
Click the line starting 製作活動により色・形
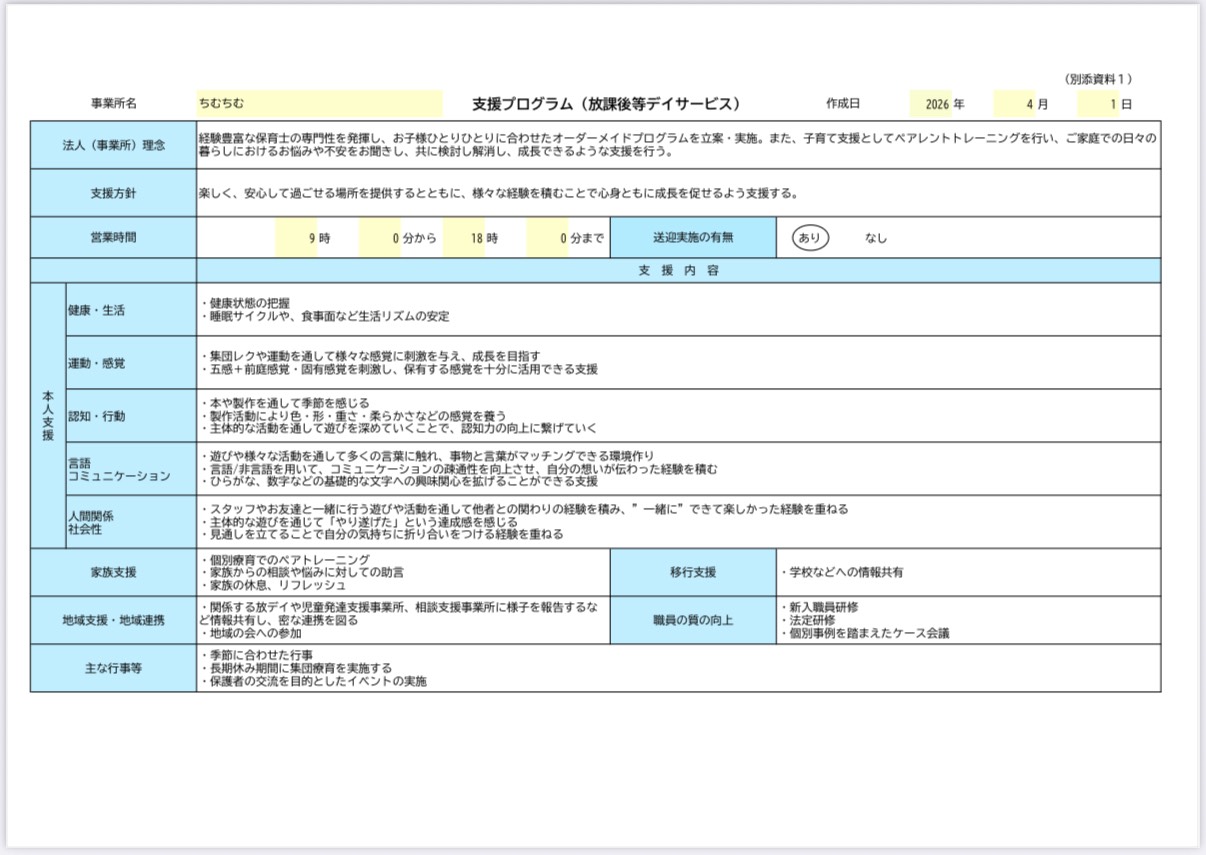click(353, 416)
